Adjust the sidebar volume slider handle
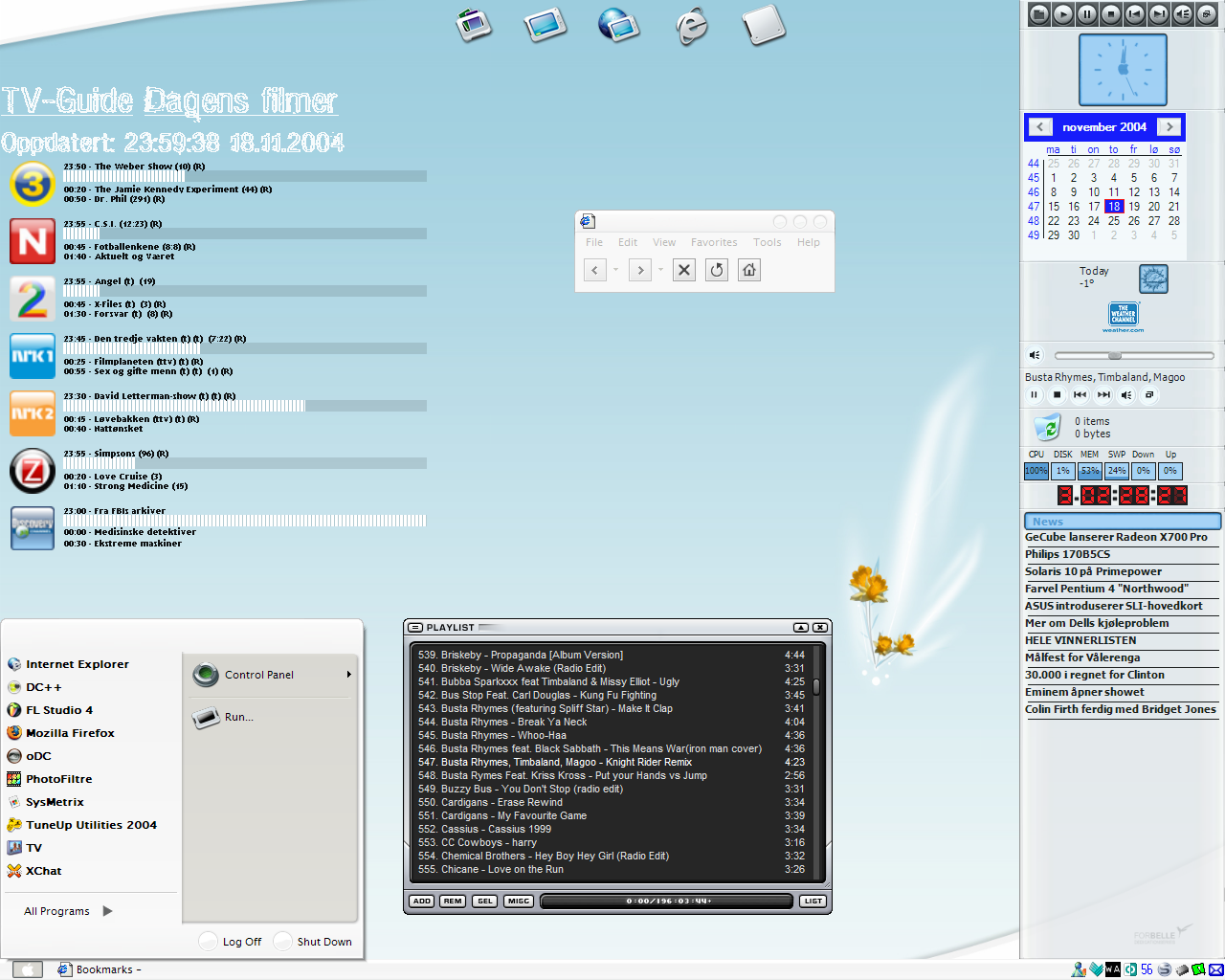The width and height of the screenshot is (1225, 980). (1114, 355)
